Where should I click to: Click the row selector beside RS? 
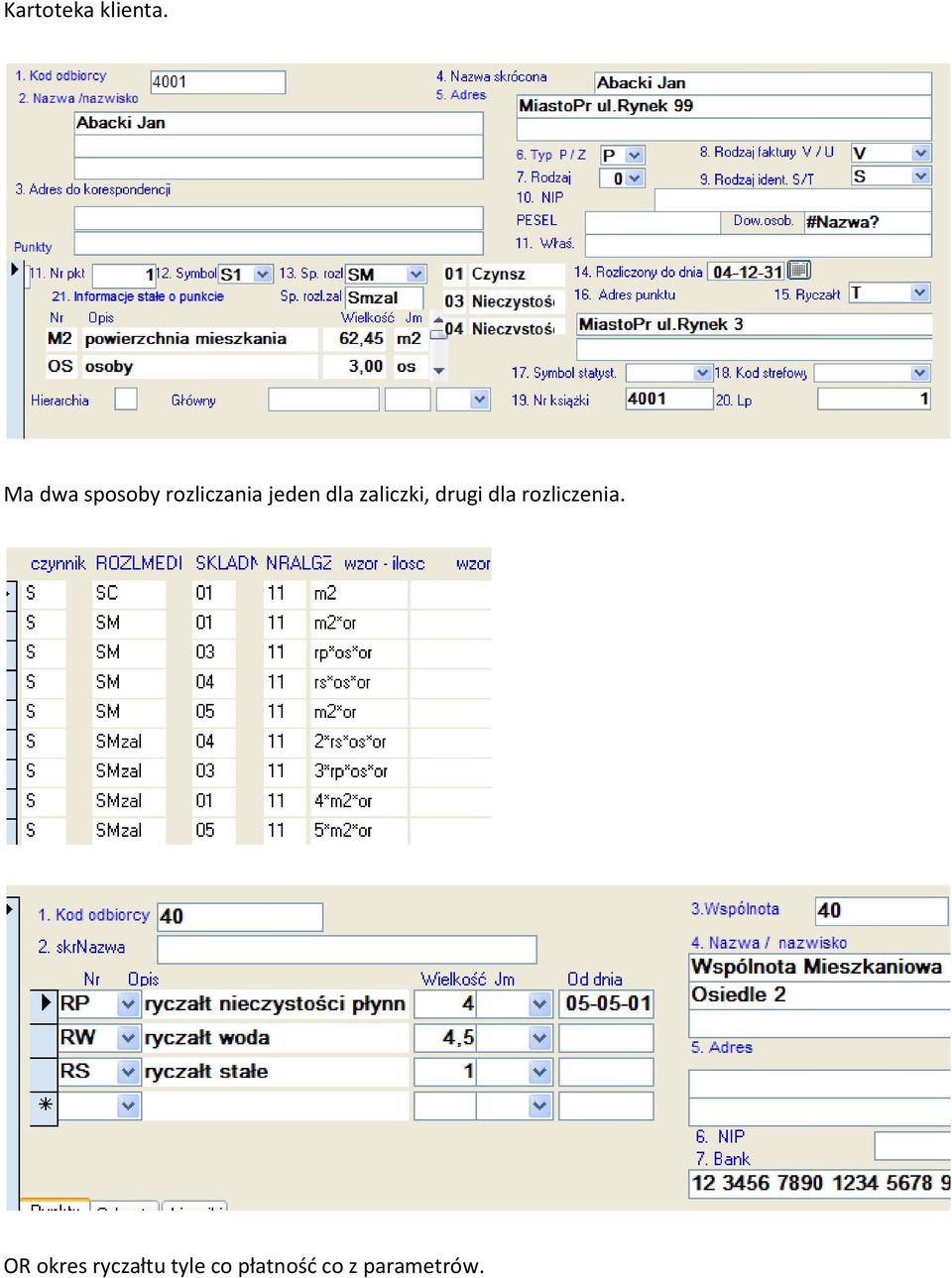(x=45, y=1072)
